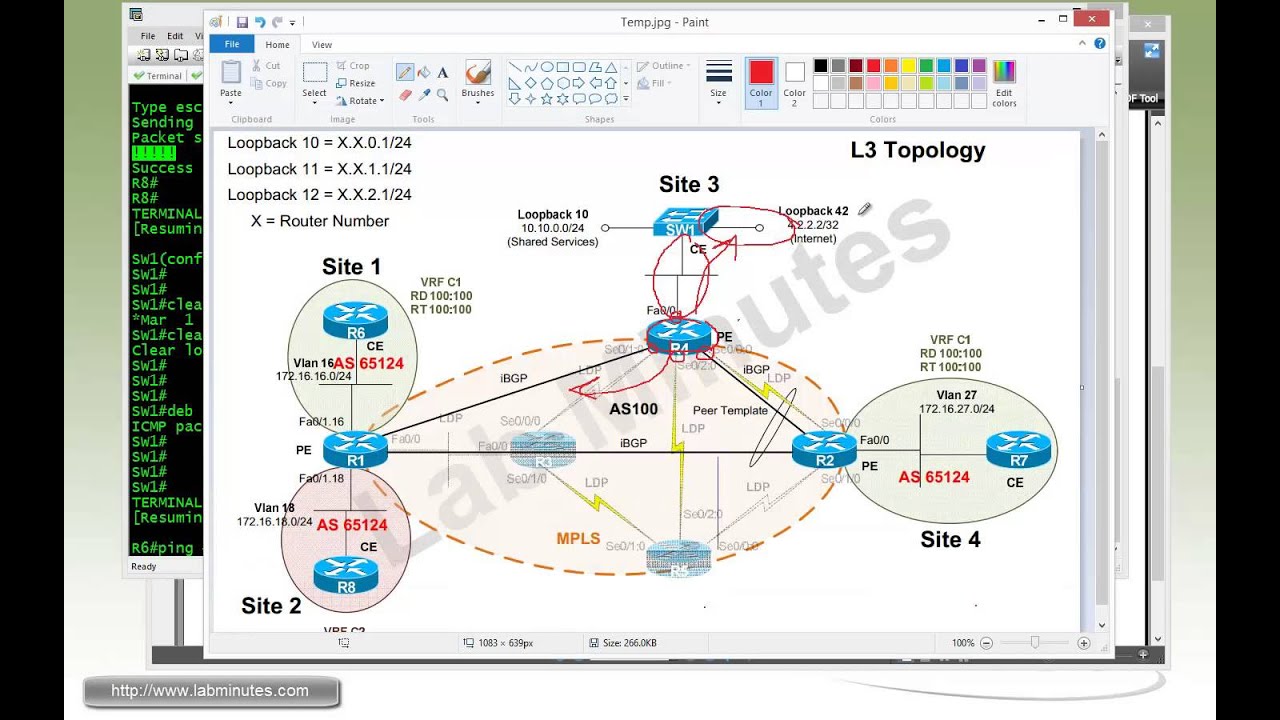Click the Copy button
The width and height of the screenshot is (1280, 720).
coord(268,84)
